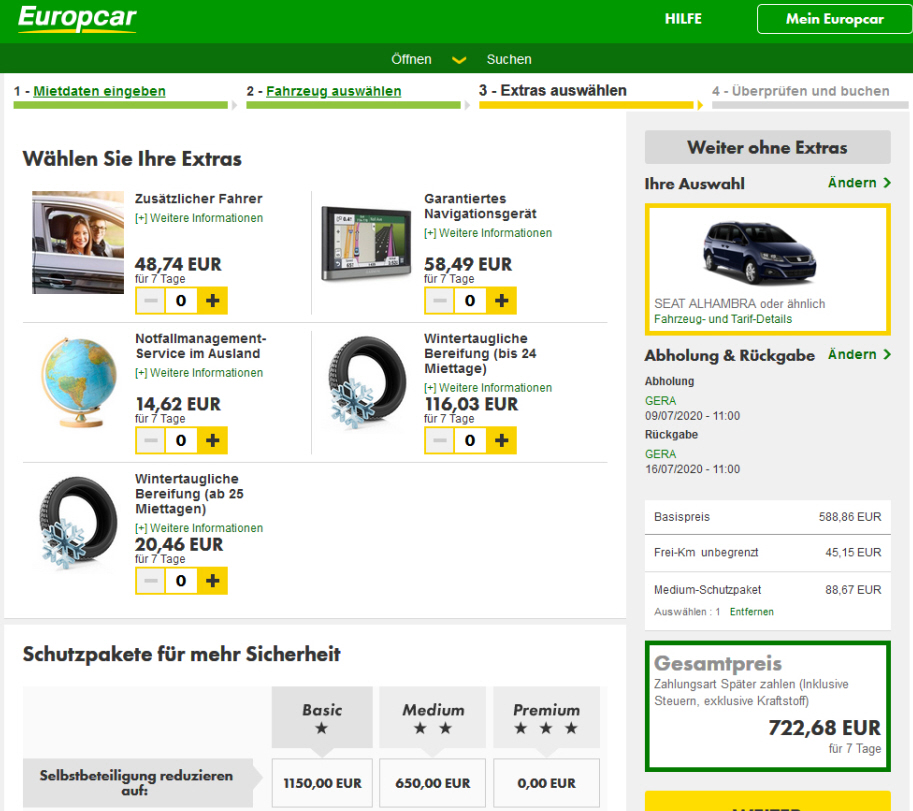Click Ändern next to Ihre Auswahl
Viewport: 913px width, 811px height.
point(859,183)
